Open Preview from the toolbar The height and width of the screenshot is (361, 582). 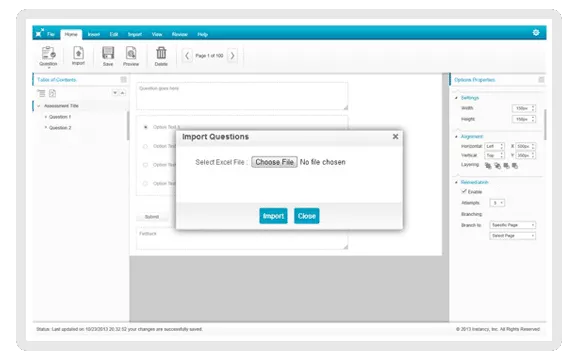point(131,56)
